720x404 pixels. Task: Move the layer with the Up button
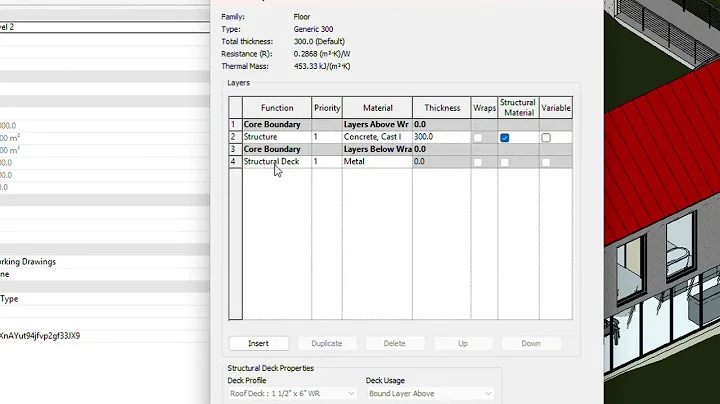[462, 343]
